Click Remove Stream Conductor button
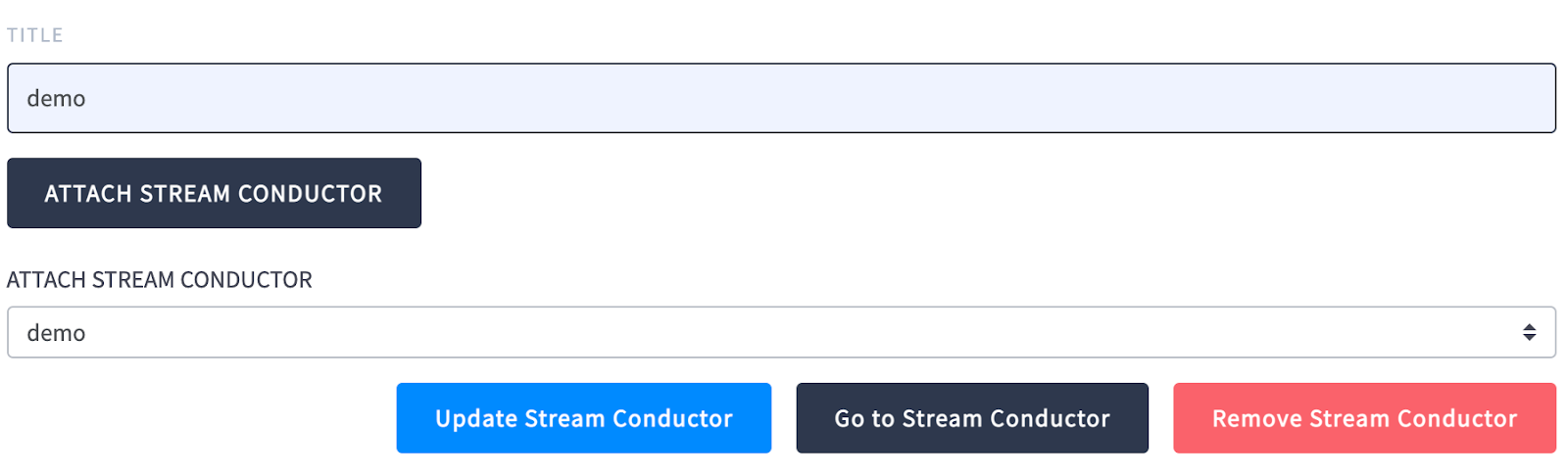This screenshot has height=476, width=1568. click(x=1364, y=418)
